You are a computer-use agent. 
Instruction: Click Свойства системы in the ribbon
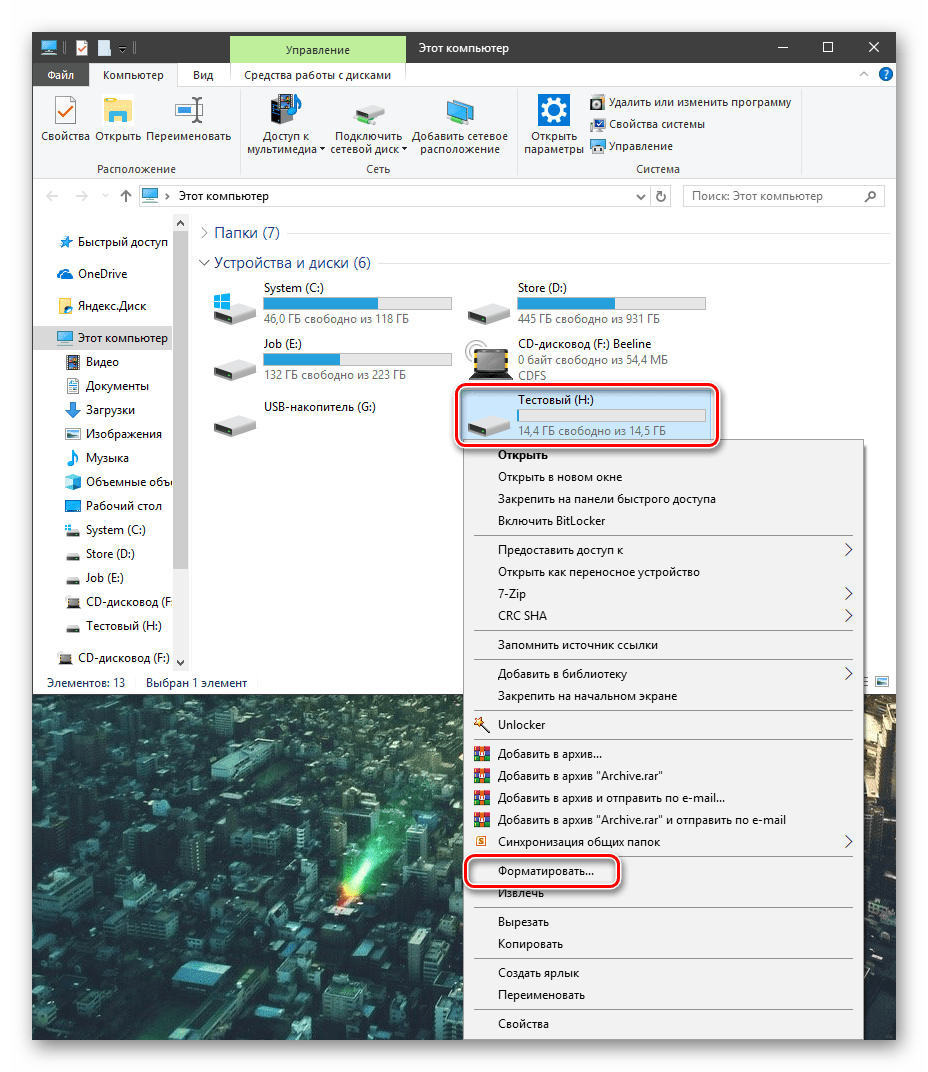coord(656,124)
